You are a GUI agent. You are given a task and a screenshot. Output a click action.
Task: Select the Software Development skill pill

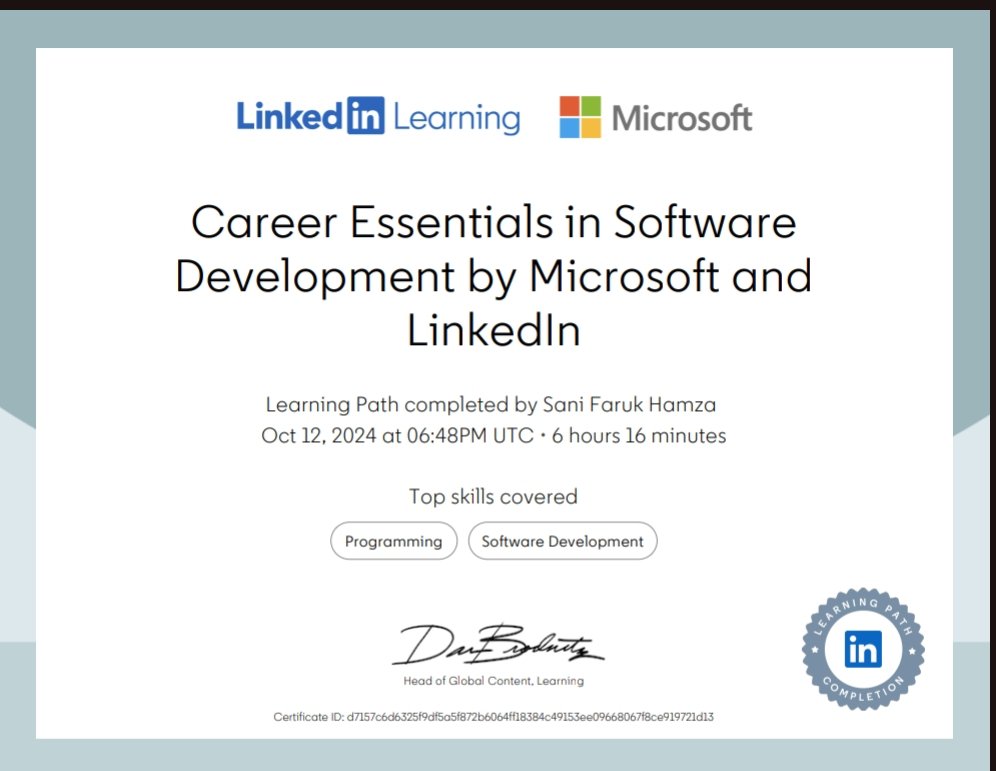pos(562,541)
